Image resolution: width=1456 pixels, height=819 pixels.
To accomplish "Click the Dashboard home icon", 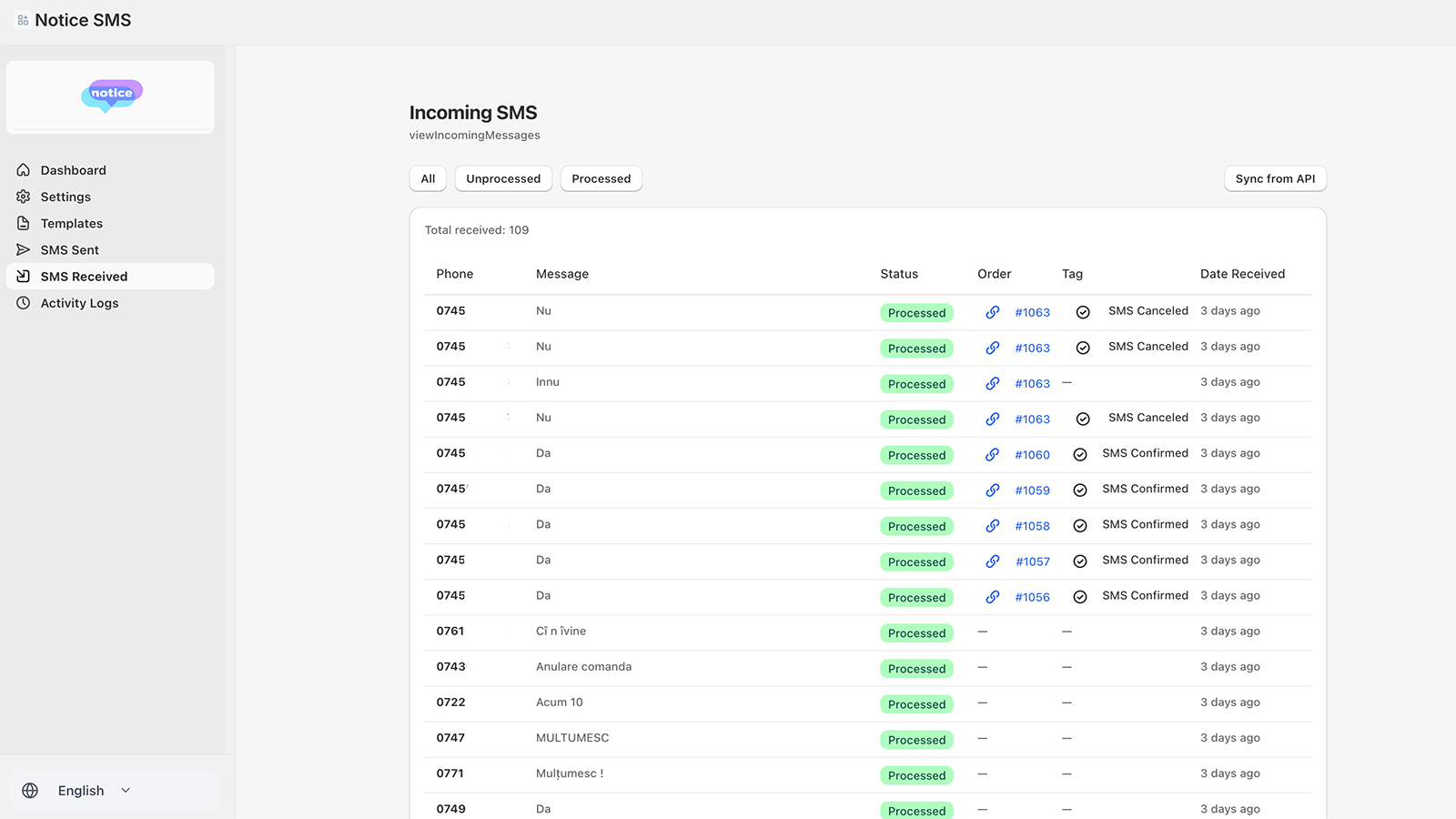I will click(x=24, y=170).
